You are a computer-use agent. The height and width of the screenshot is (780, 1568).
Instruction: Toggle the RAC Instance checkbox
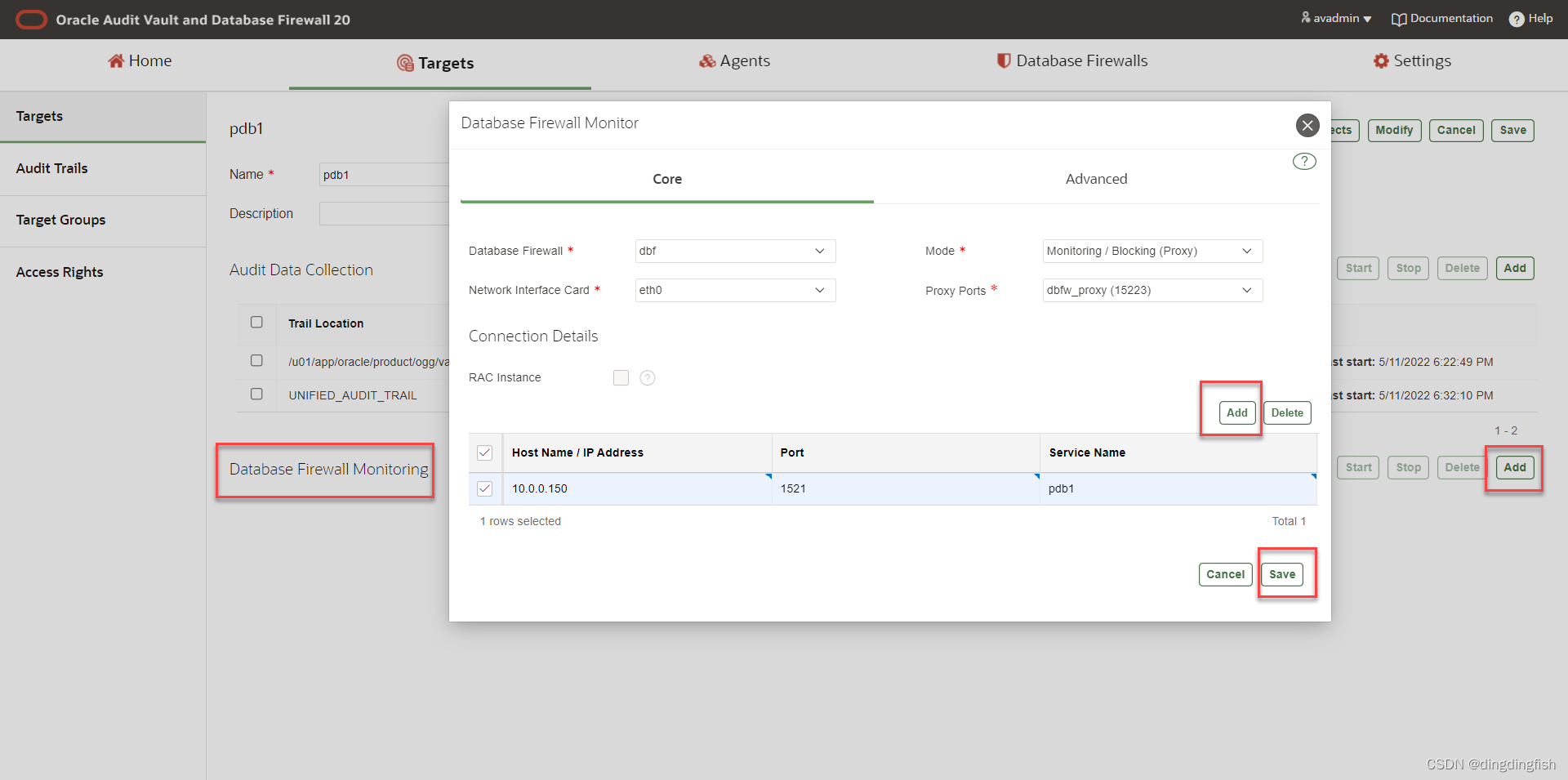click(x=621, y=377)
